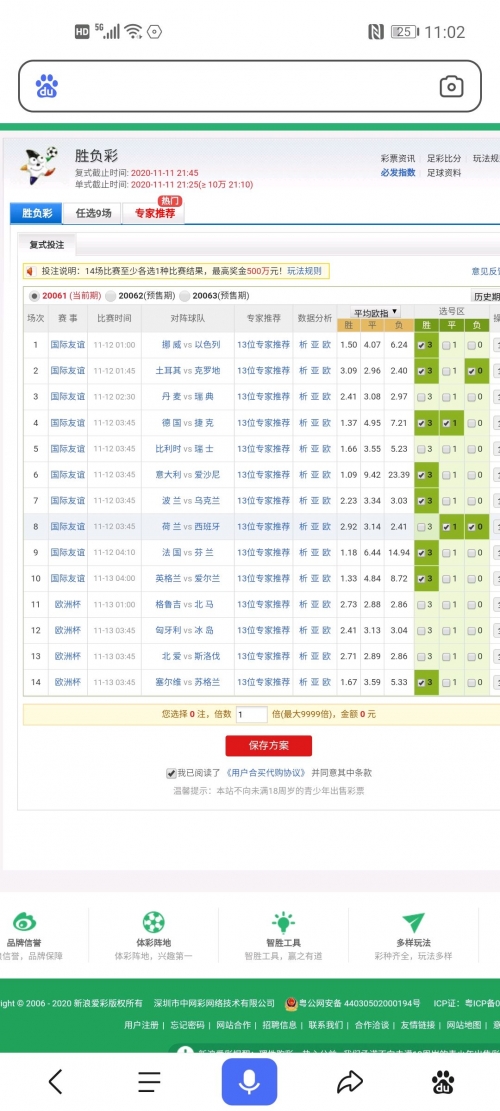Screen dimensions: 500x1111
Task: Open Baidu home paw icon in bottom bar
Action: [443, 1082]
